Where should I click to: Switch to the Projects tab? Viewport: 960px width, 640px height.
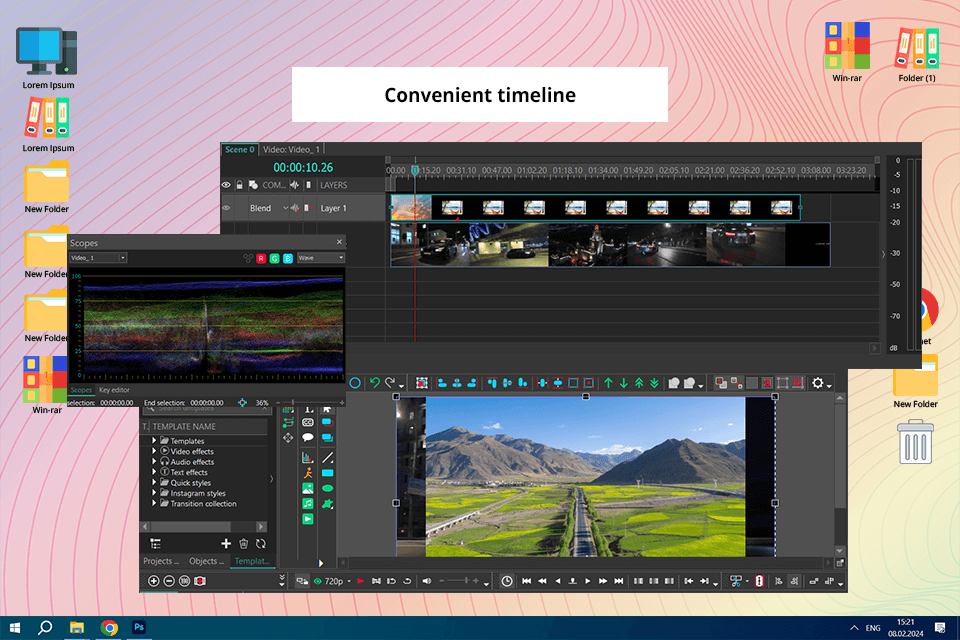(x=160, y=560)
